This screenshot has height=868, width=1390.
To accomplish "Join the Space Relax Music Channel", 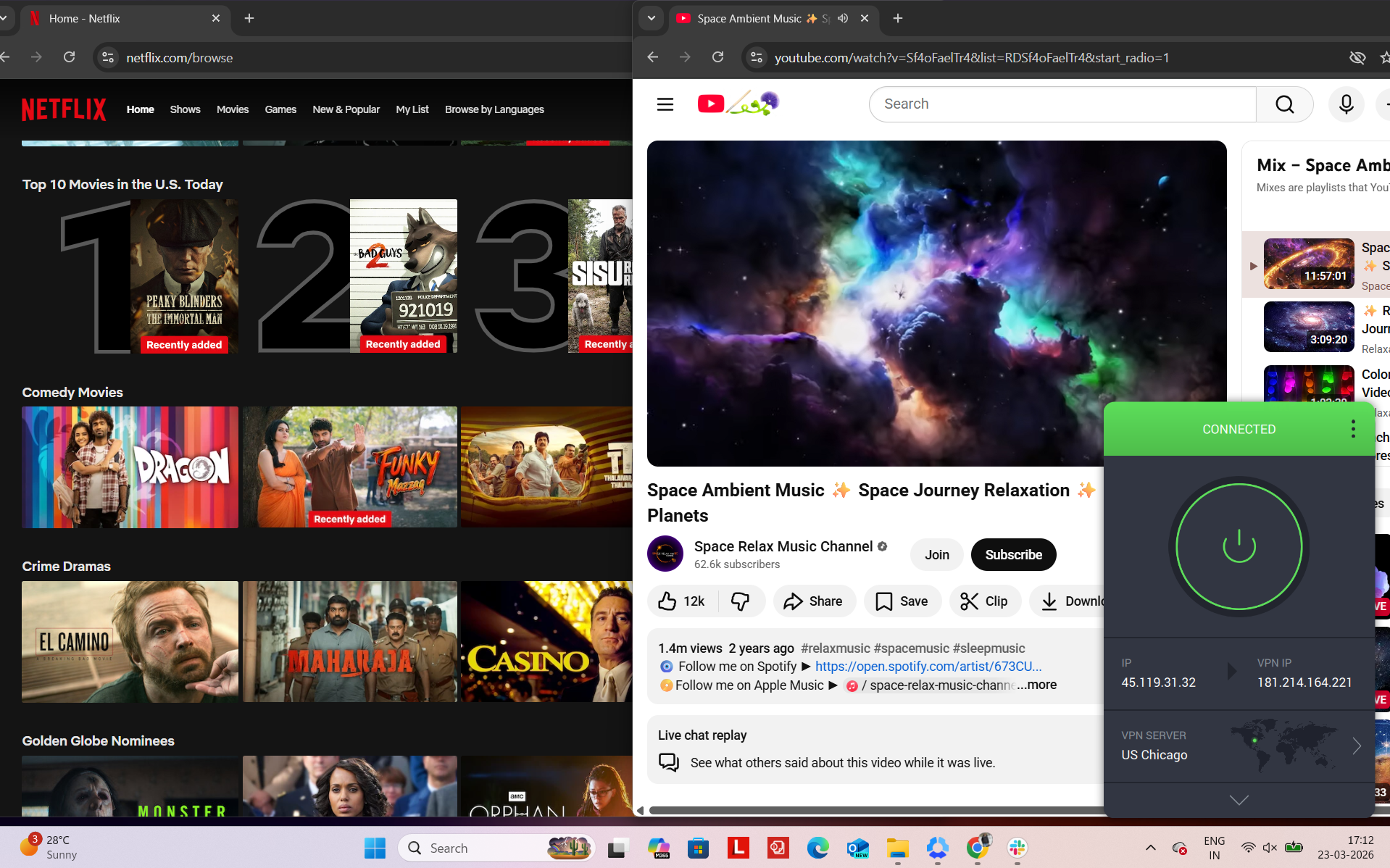I will pos(936,554).
